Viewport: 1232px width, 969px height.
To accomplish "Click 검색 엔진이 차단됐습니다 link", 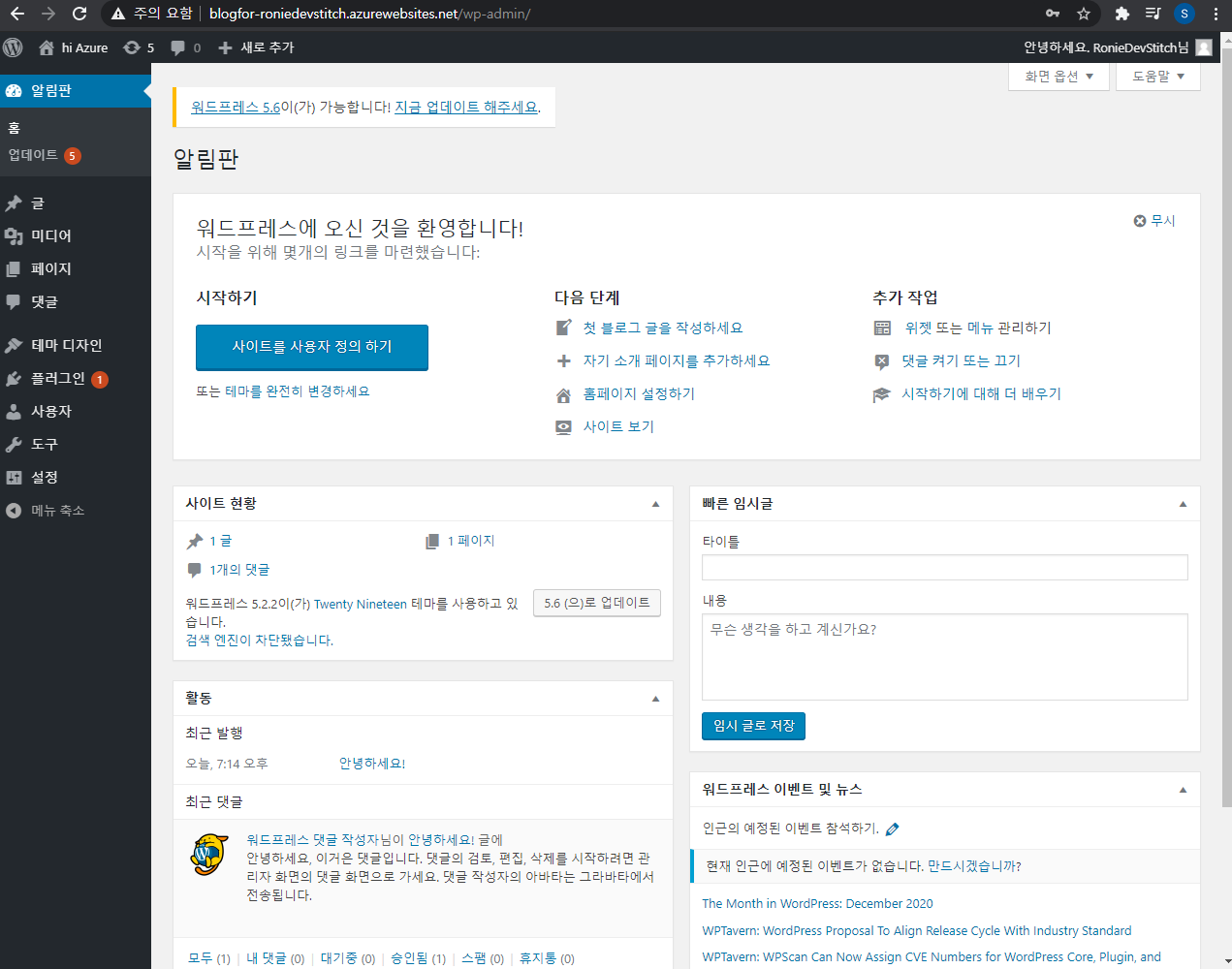I will (260, 640).
